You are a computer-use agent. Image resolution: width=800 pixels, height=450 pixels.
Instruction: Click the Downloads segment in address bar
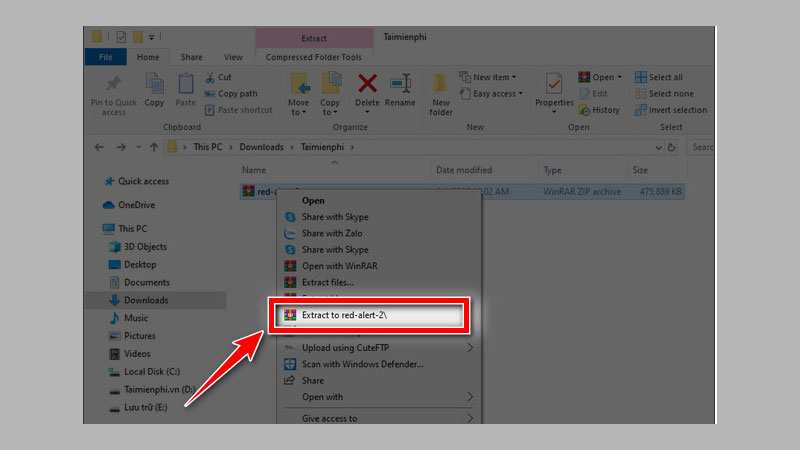[261, 147]
